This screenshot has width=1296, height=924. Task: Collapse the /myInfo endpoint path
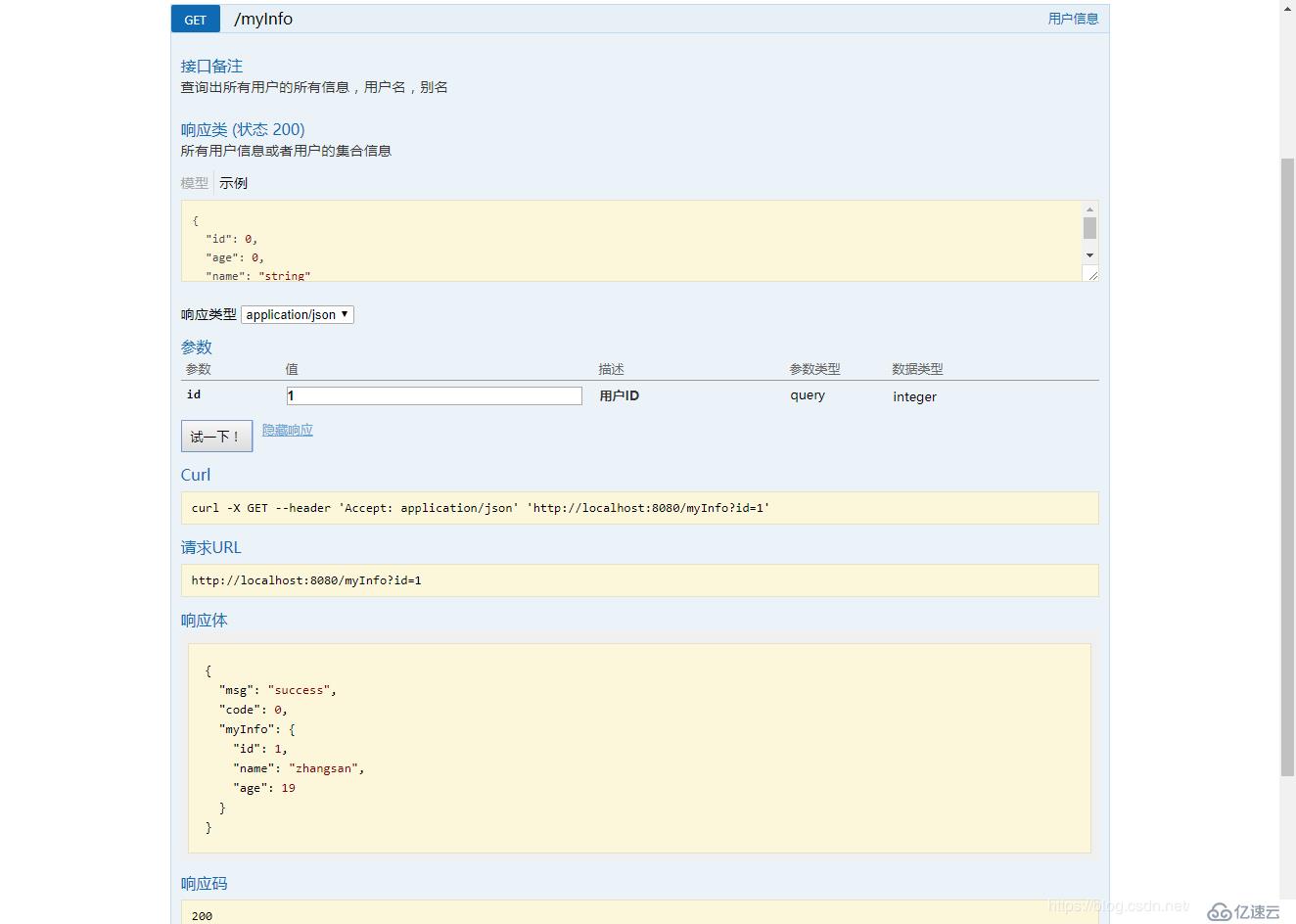pyautogui.click(x=263, y=19)
